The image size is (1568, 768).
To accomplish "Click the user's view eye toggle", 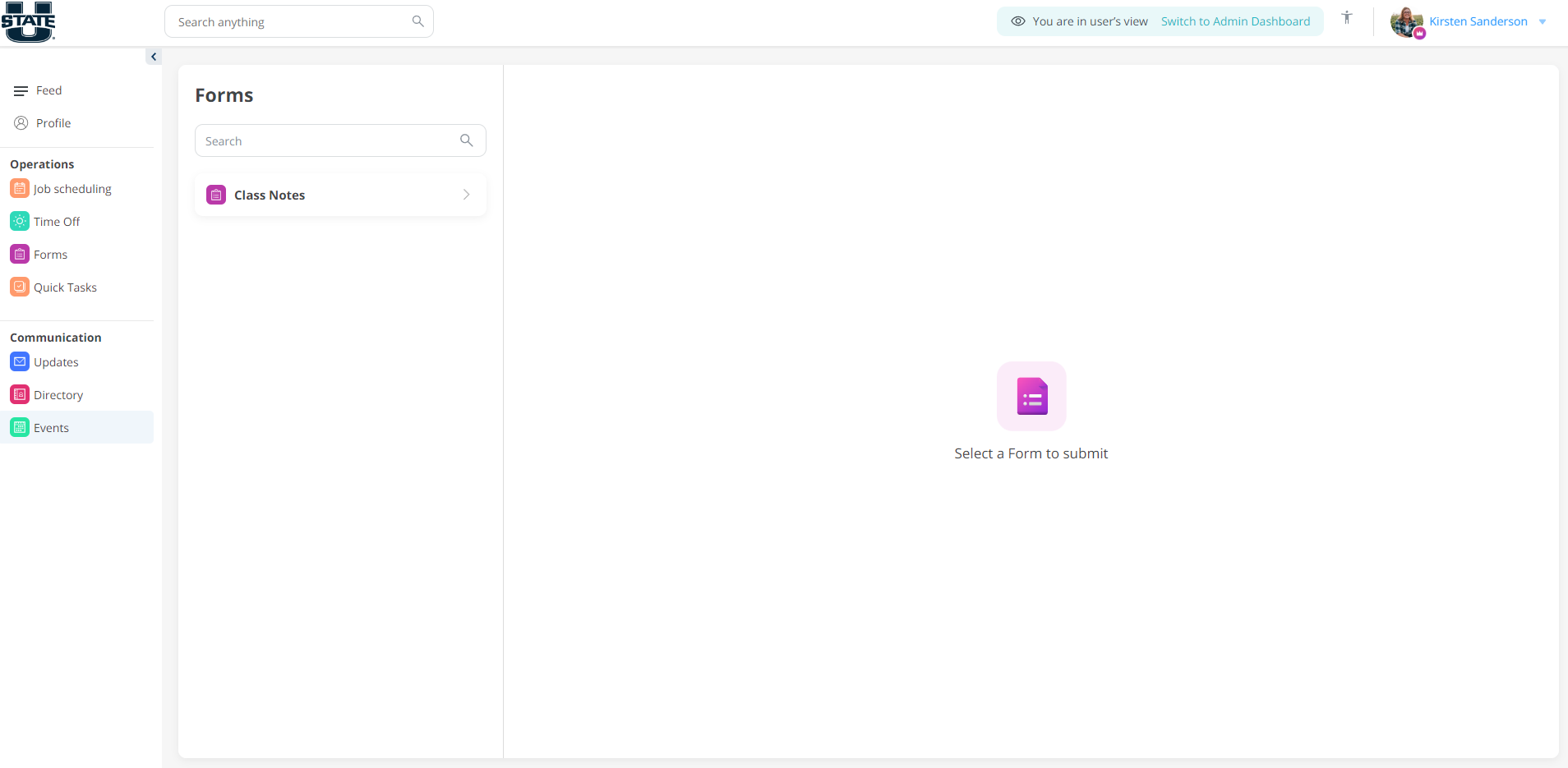I will pos(1019,21).
